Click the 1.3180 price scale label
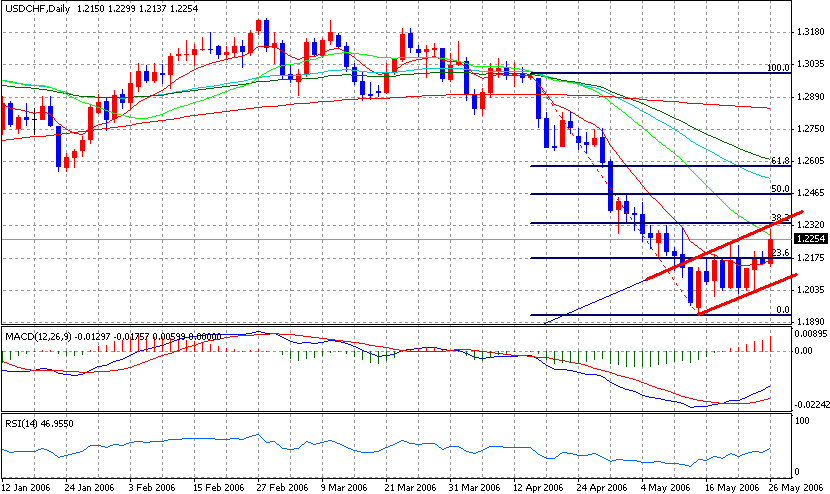 click(810, 32)
